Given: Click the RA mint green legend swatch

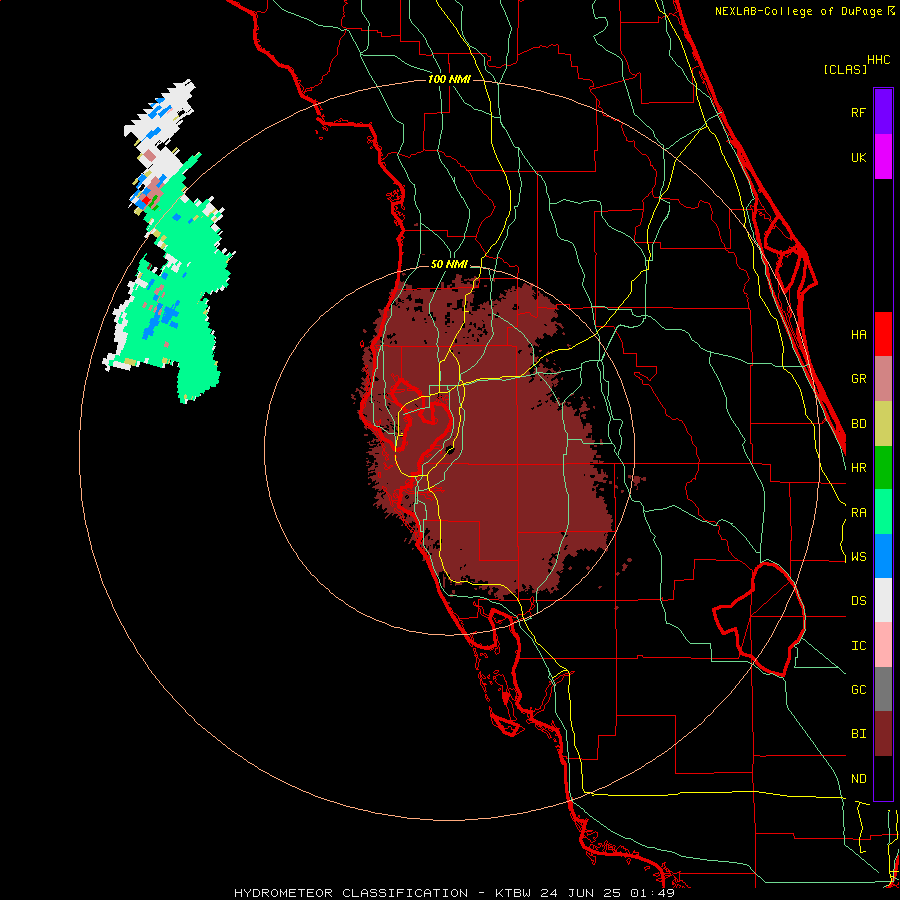Looking at the screenshot, I should (883, 512).
